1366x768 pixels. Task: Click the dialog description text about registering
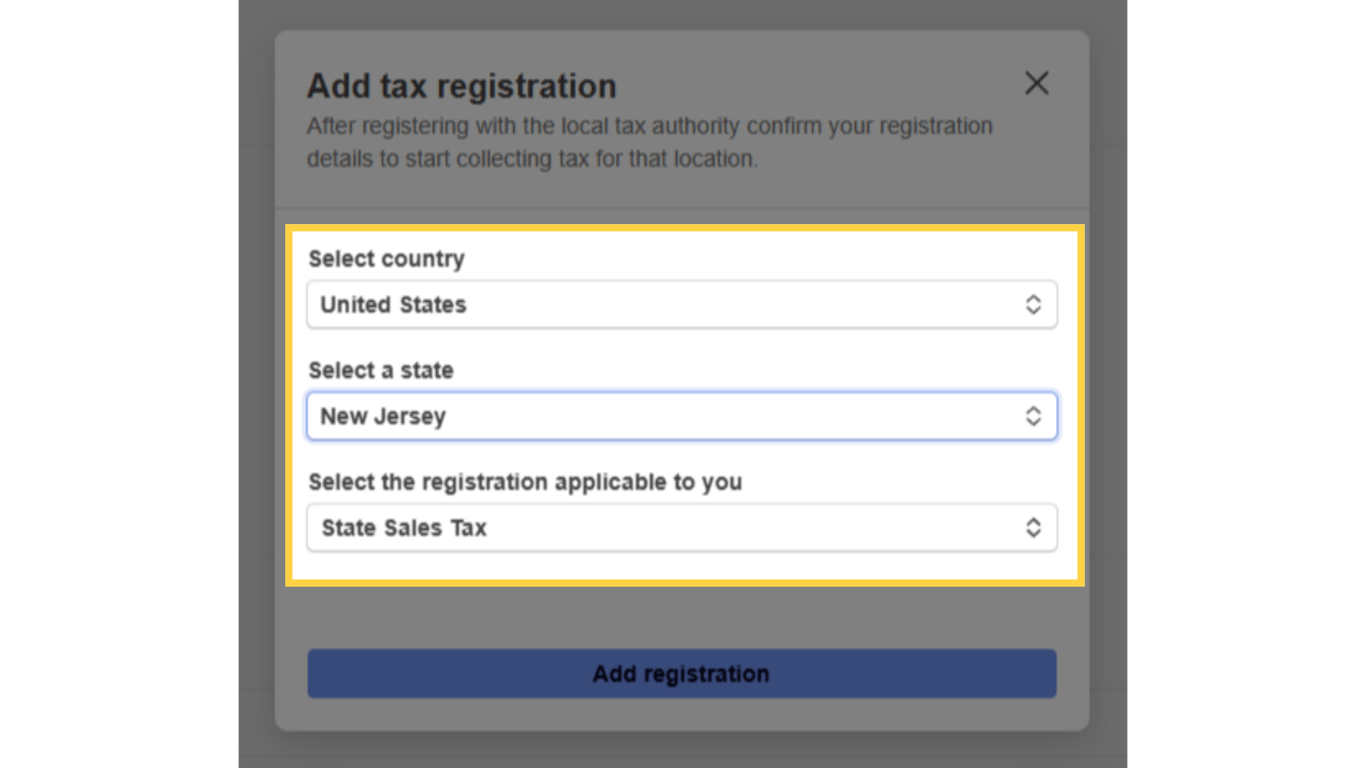[649, 141]
